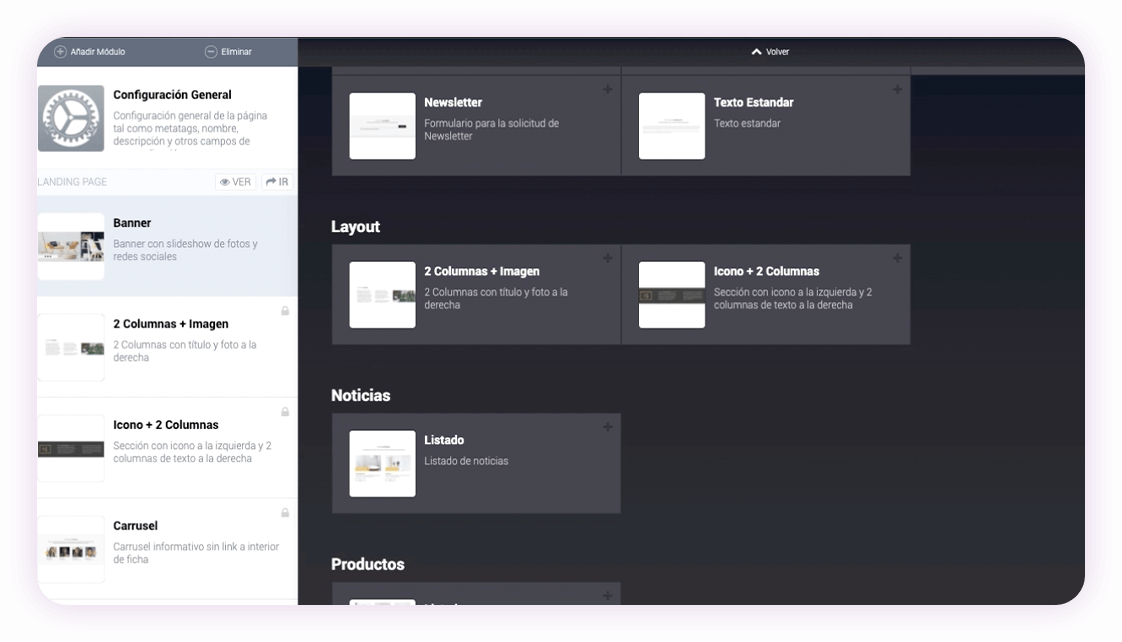This screenshot has width=1122, height=642.
Task: Click plus icon on Icono + 2 Columnas card
Action: 897,259
